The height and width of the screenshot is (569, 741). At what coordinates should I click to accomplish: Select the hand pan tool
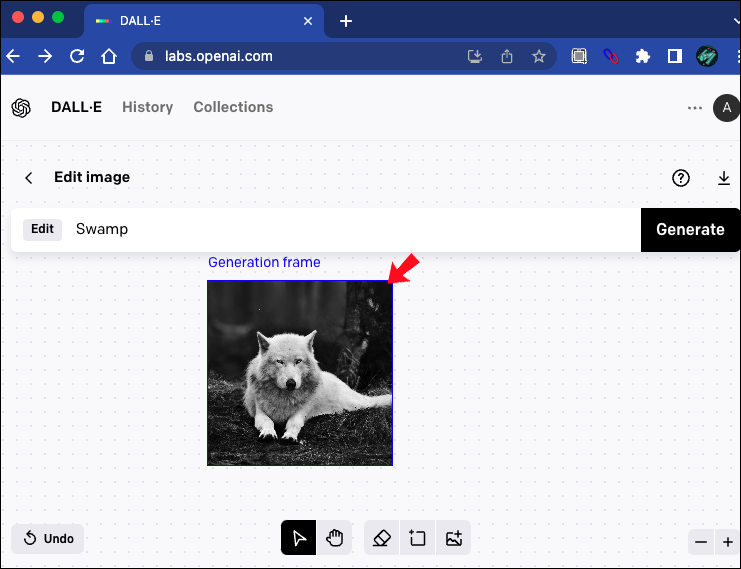point(334,538)
